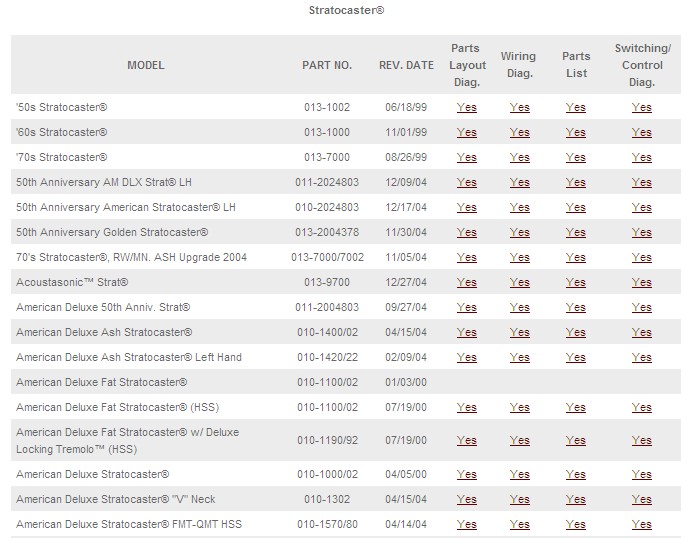This screenshot has height=538, width=686.
Task: Open Wiring Diag. for 70's Stratocaster ASH Upgrade 2004
Action: click(x=519, y=257)
